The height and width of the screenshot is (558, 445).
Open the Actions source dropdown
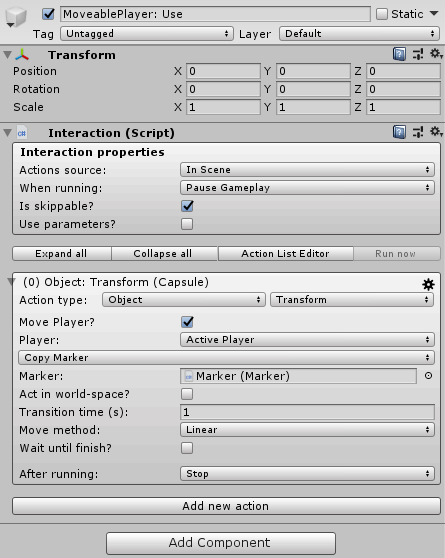307,170
